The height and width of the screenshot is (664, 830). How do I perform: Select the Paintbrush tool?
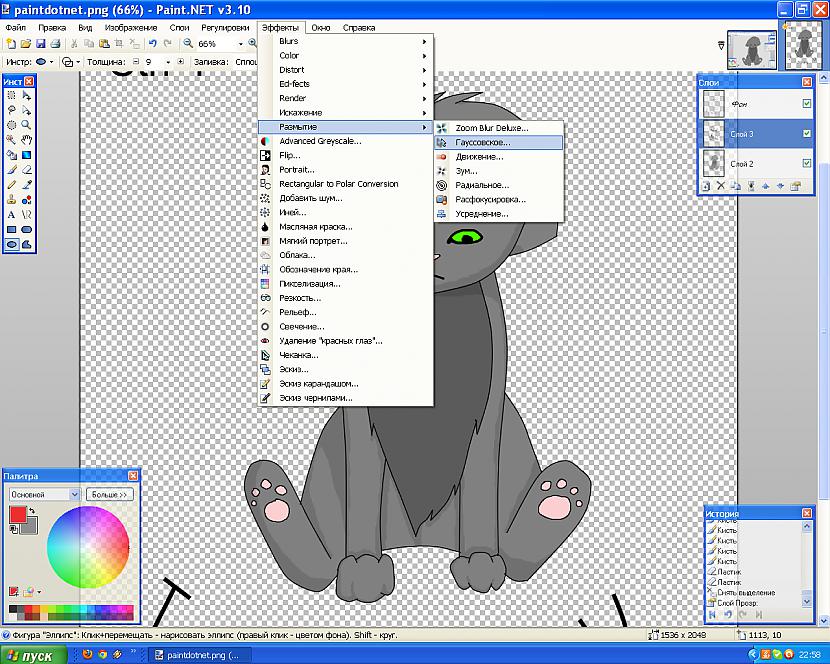pos(11,170)
